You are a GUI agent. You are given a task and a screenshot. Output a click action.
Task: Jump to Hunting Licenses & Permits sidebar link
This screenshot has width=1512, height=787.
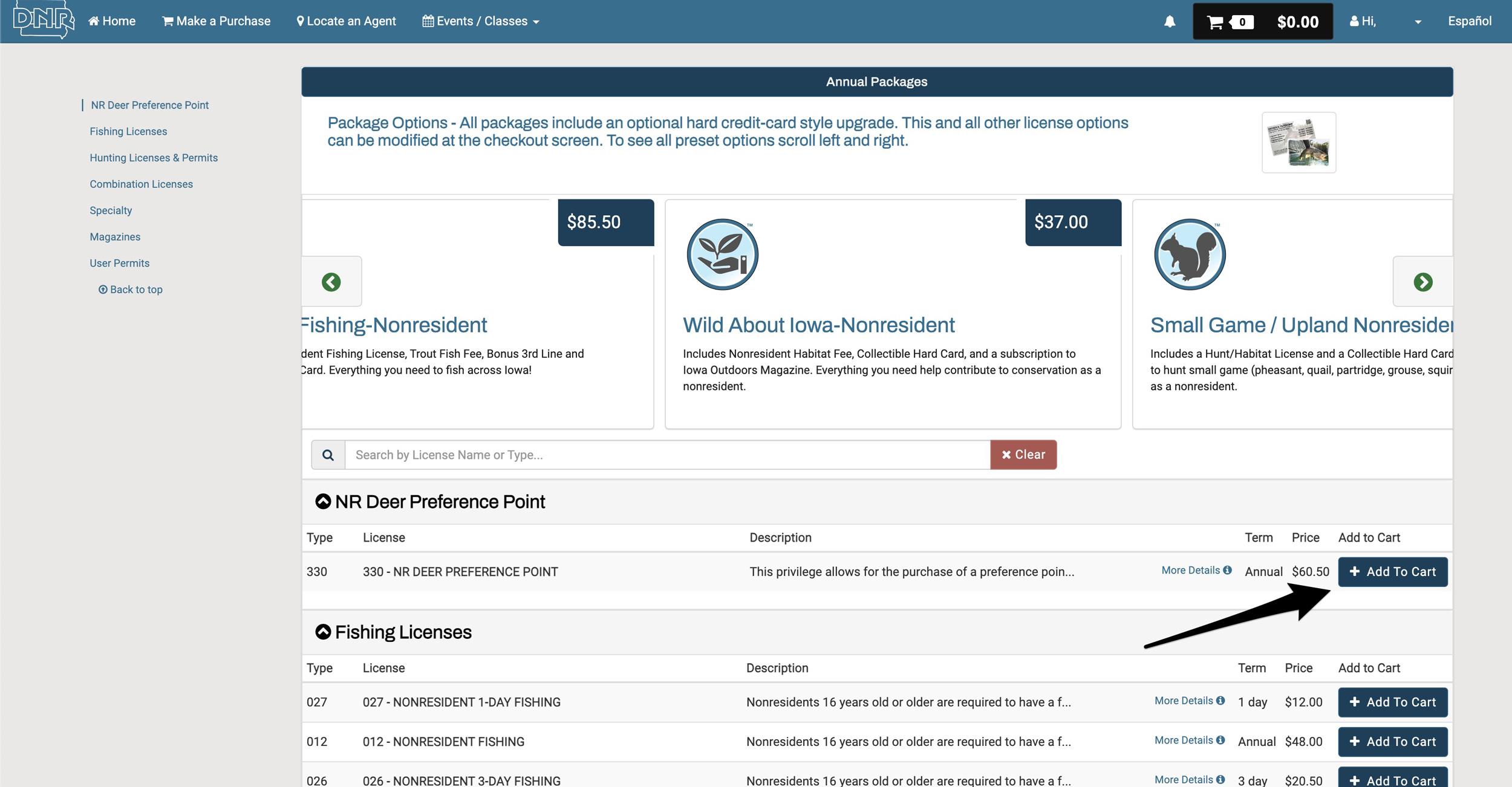click(154, 158)
